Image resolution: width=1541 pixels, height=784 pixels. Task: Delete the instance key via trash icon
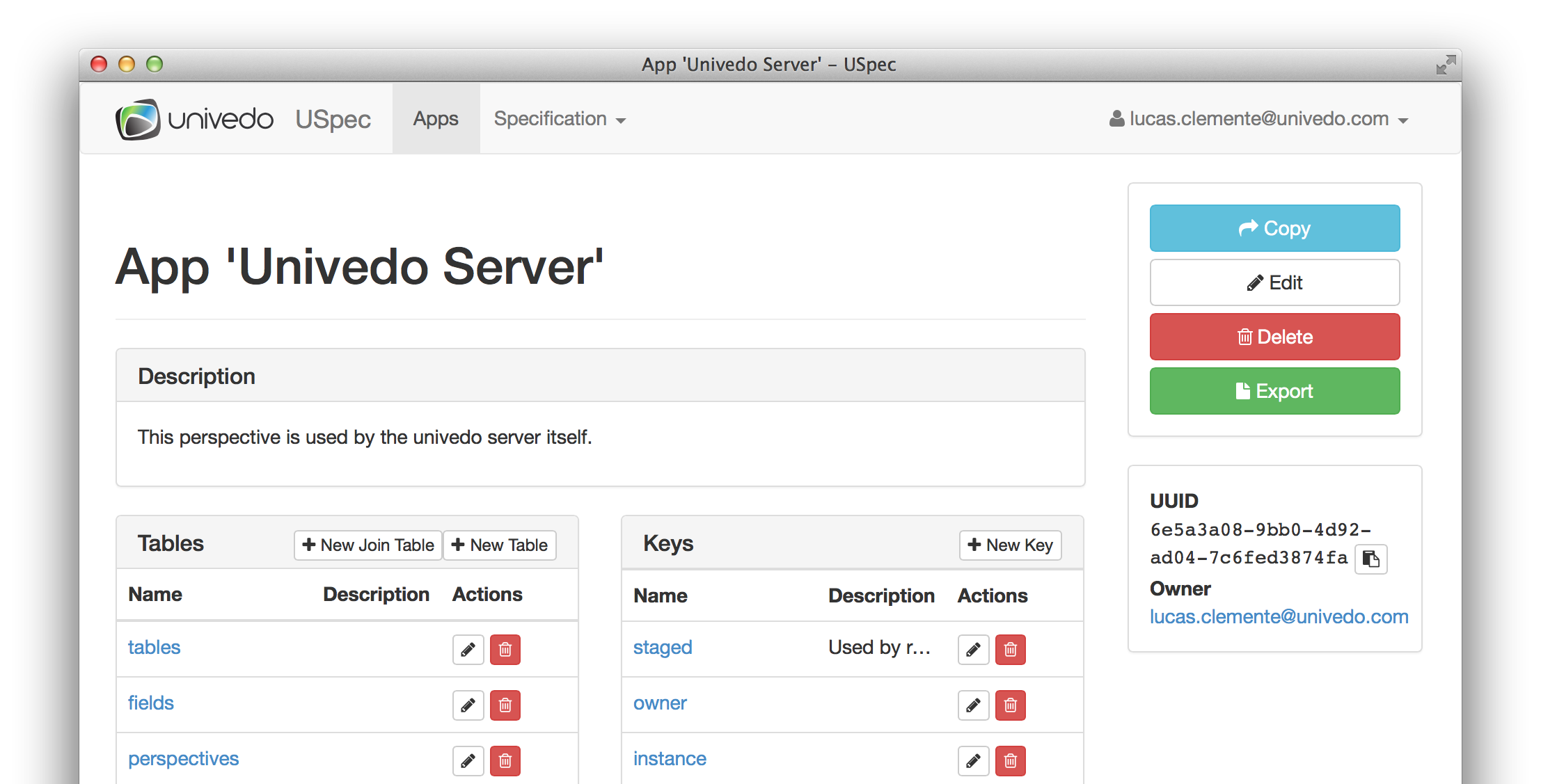pyautogui.click(x=1011, y=760)
